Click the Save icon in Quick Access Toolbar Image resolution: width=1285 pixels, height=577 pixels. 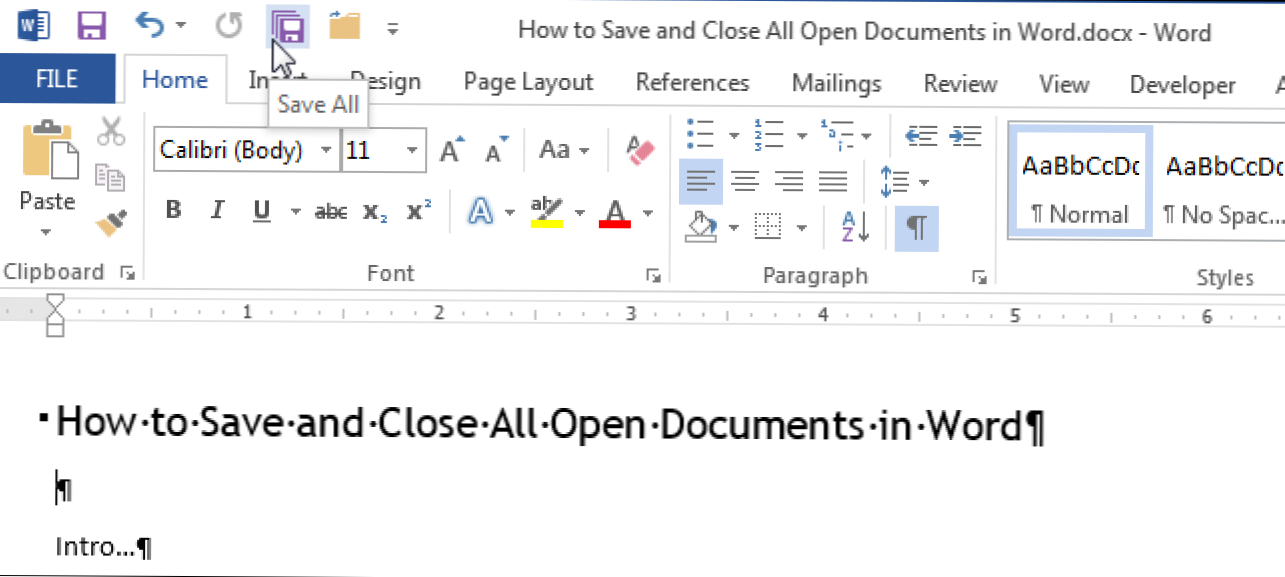[92, 25]
